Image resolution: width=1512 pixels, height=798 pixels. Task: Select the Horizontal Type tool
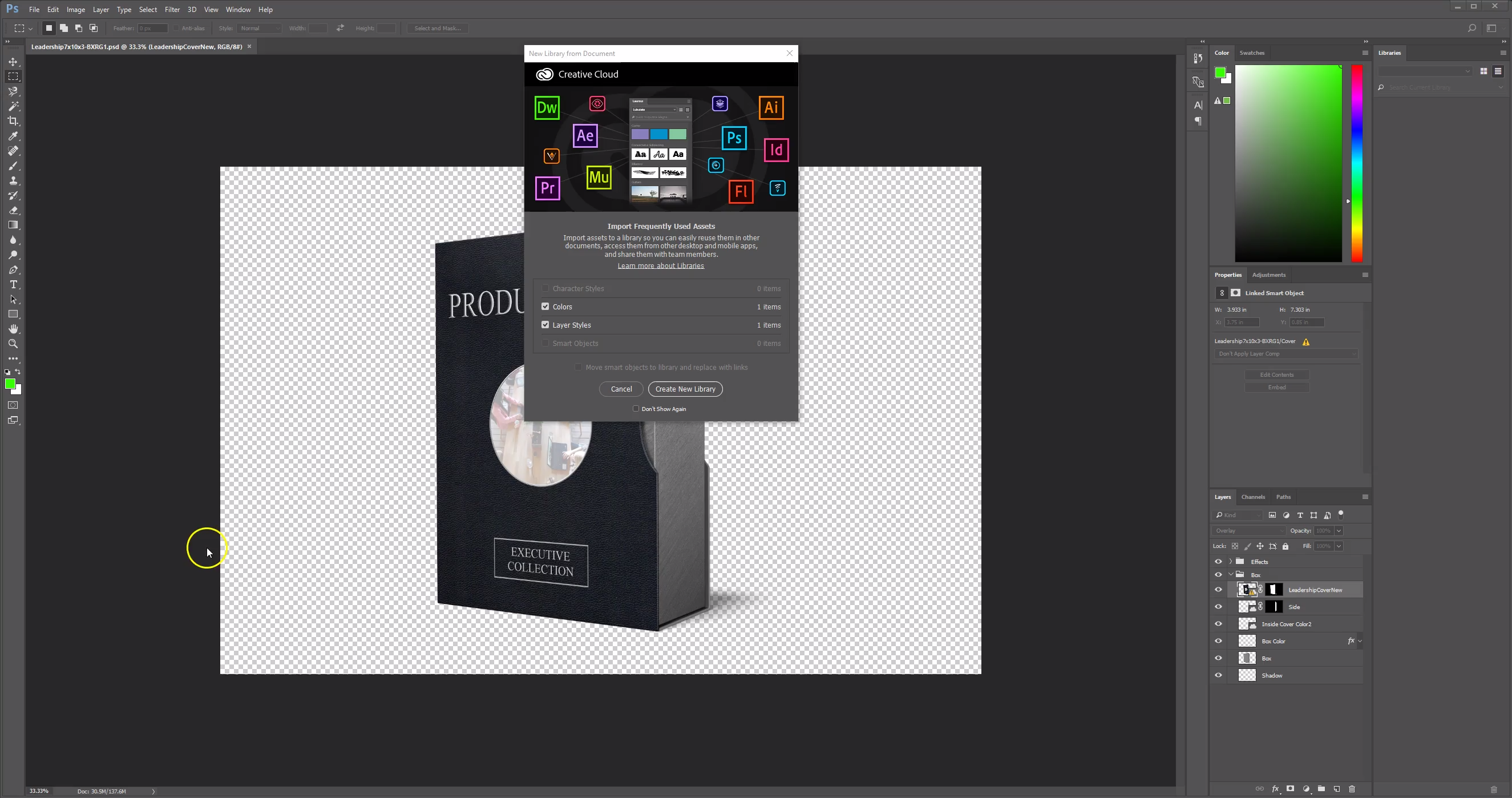coord(13,284)
